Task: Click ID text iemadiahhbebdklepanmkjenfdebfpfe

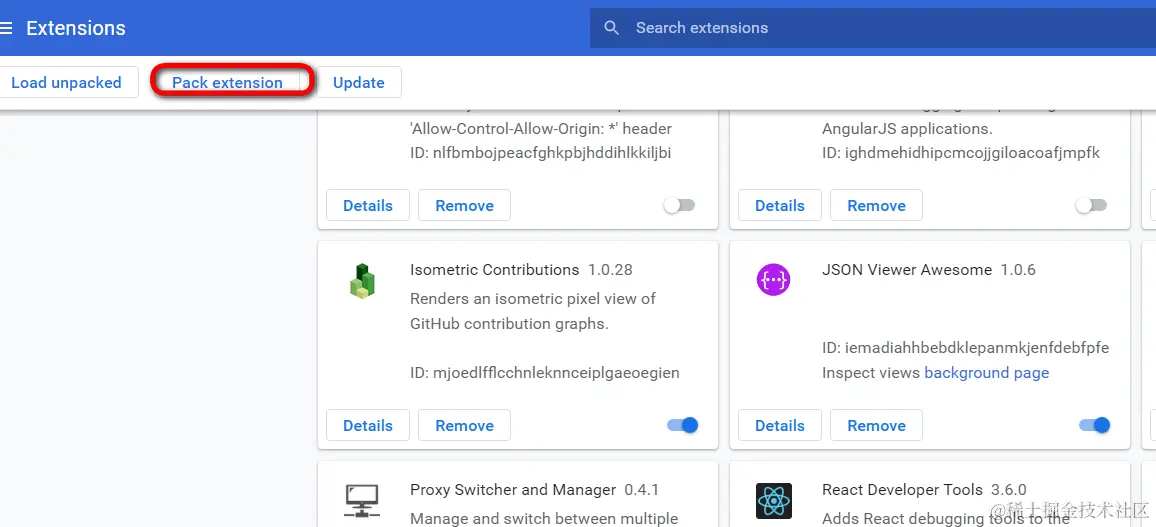Action: click(x=966, y=348)
